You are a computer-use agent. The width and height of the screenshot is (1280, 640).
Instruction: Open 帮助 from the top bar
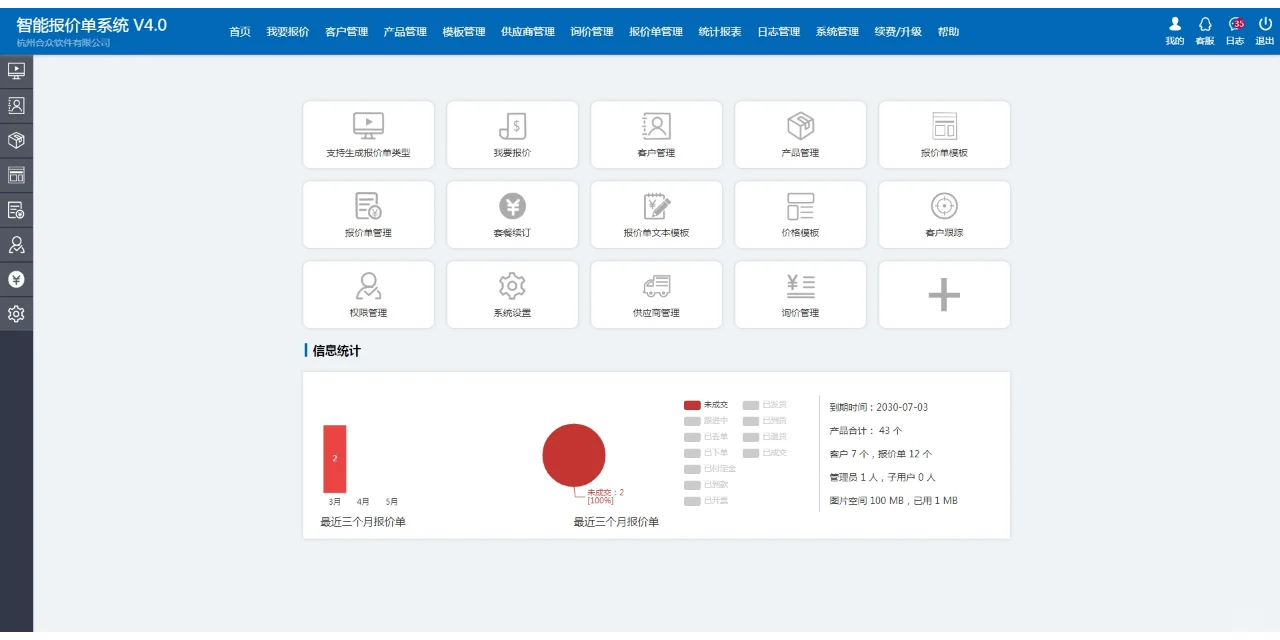[948, 31]
